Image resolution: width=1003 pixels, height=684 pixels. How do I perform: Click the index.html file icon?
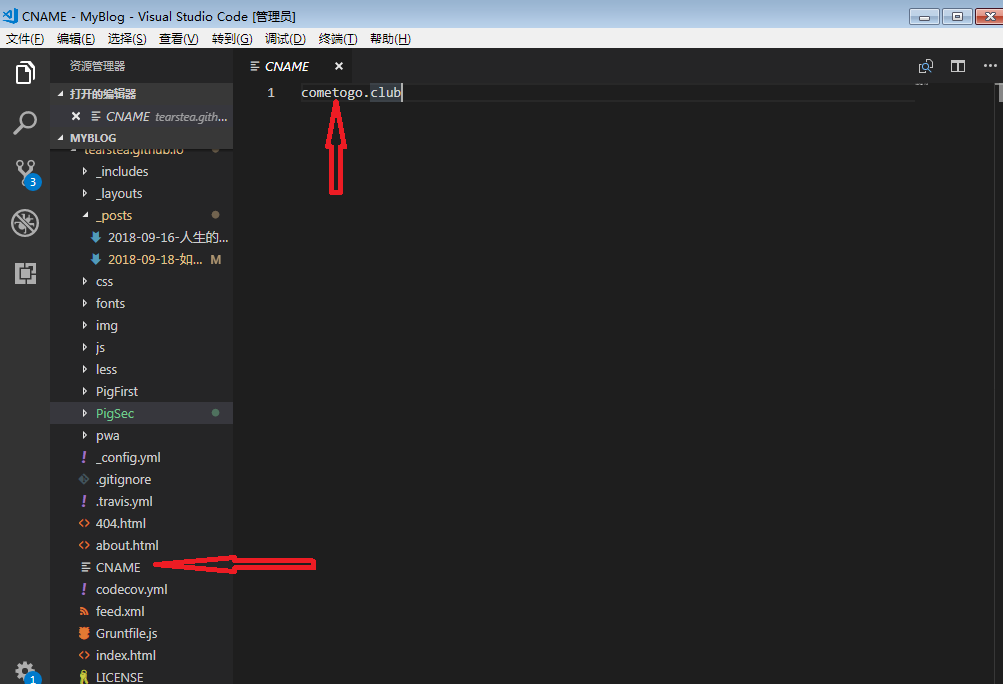pos(84,655)
